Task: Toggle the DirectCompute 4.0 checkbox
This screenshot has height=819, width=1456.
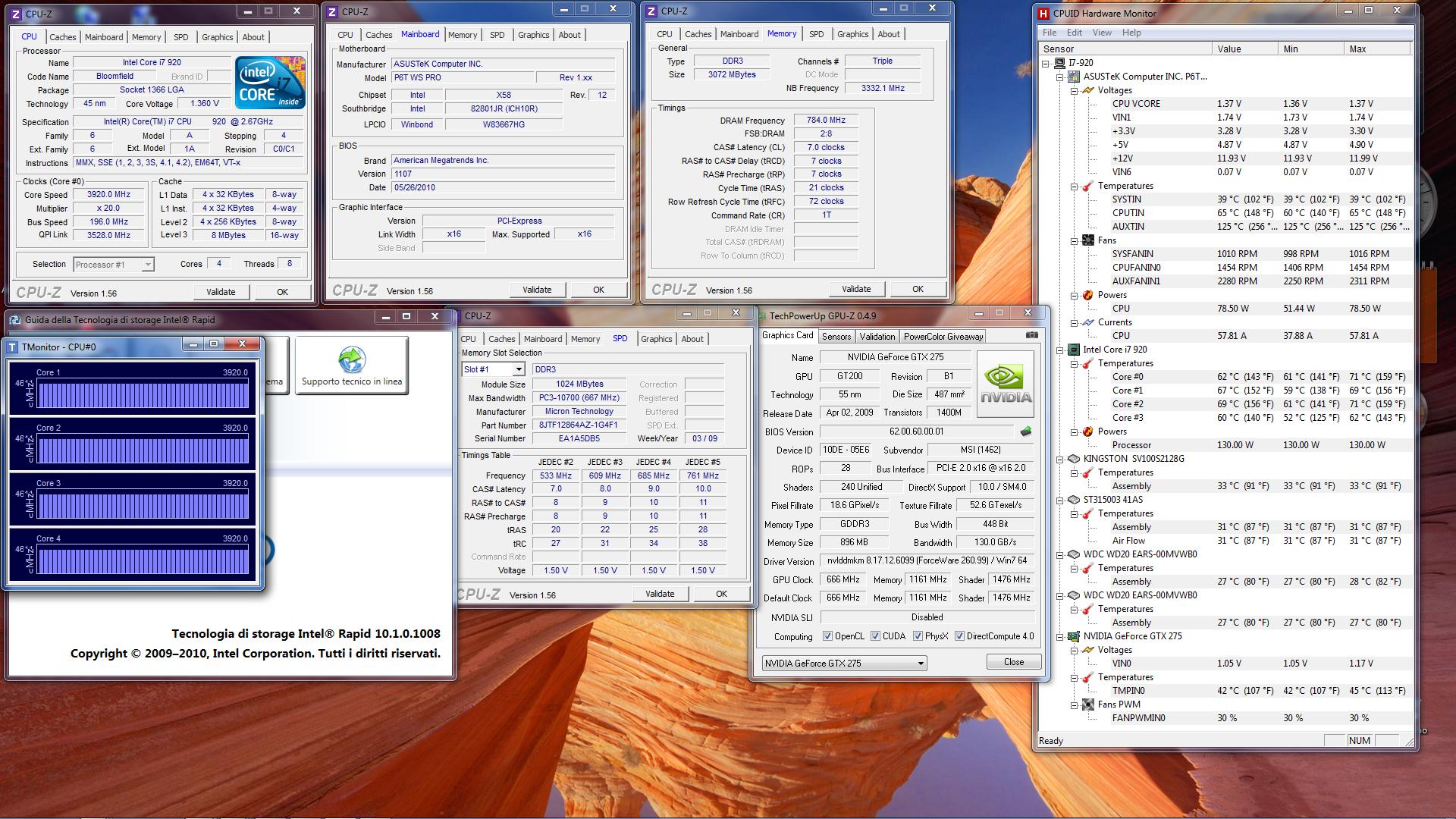Action: point(959,636)
